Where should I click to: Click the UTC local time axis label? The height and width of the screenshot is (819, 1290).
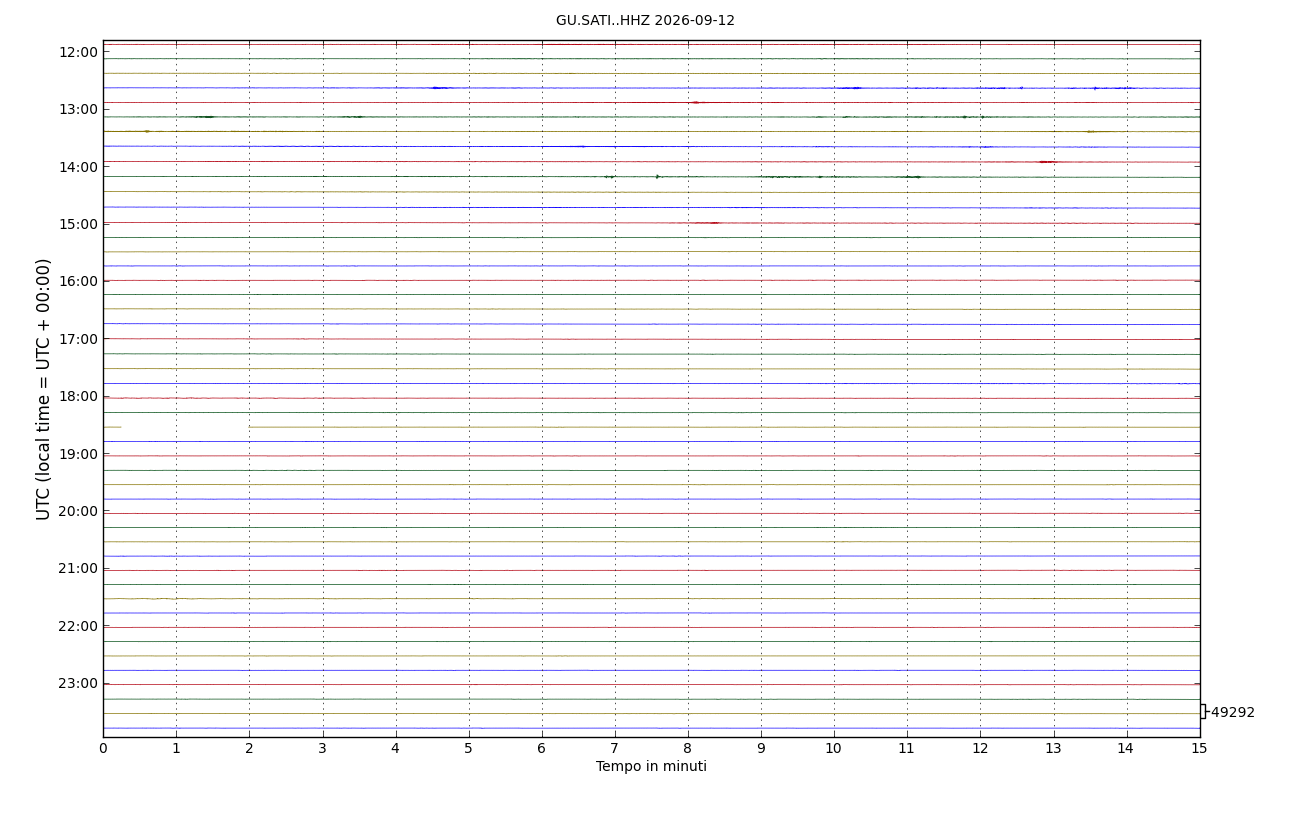pyautogui.click(x=44, y=389)
